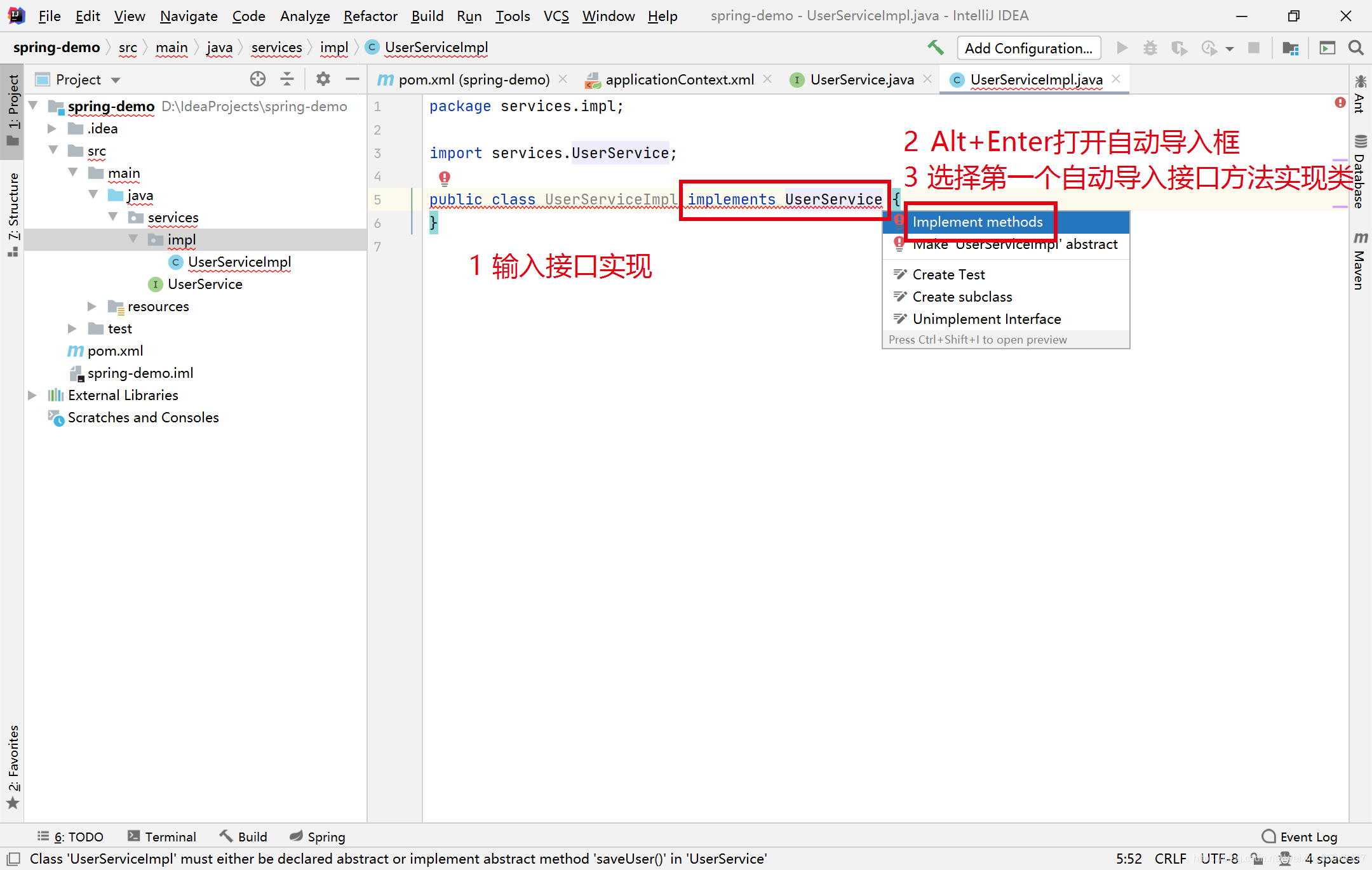
Task: Open the Project view dropdown
Action: point(116,80)
